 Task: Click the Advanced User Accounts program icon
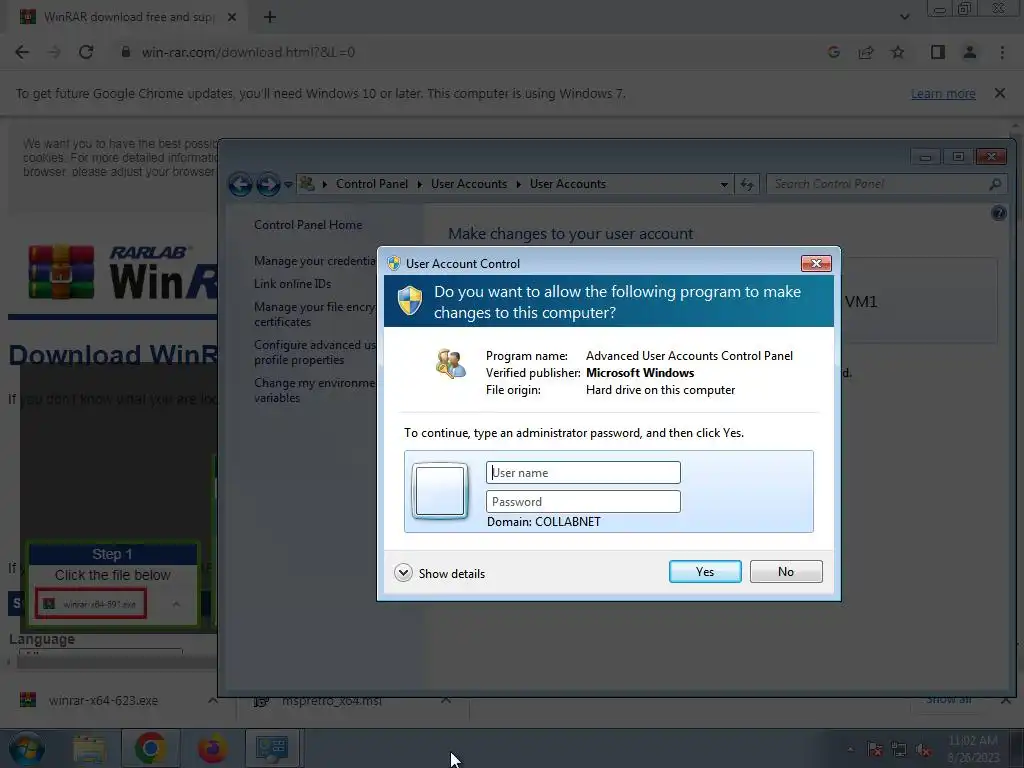pos(451,364)
